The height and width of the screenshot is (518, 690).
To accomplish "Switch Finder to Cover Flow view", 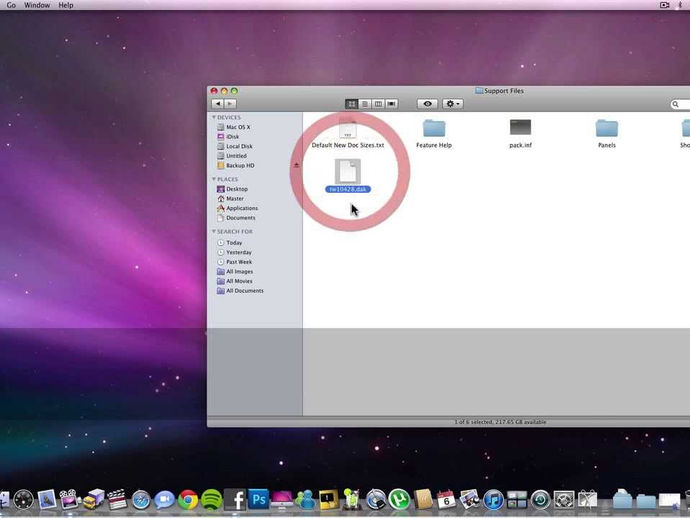I will click(x=391, y=104).
